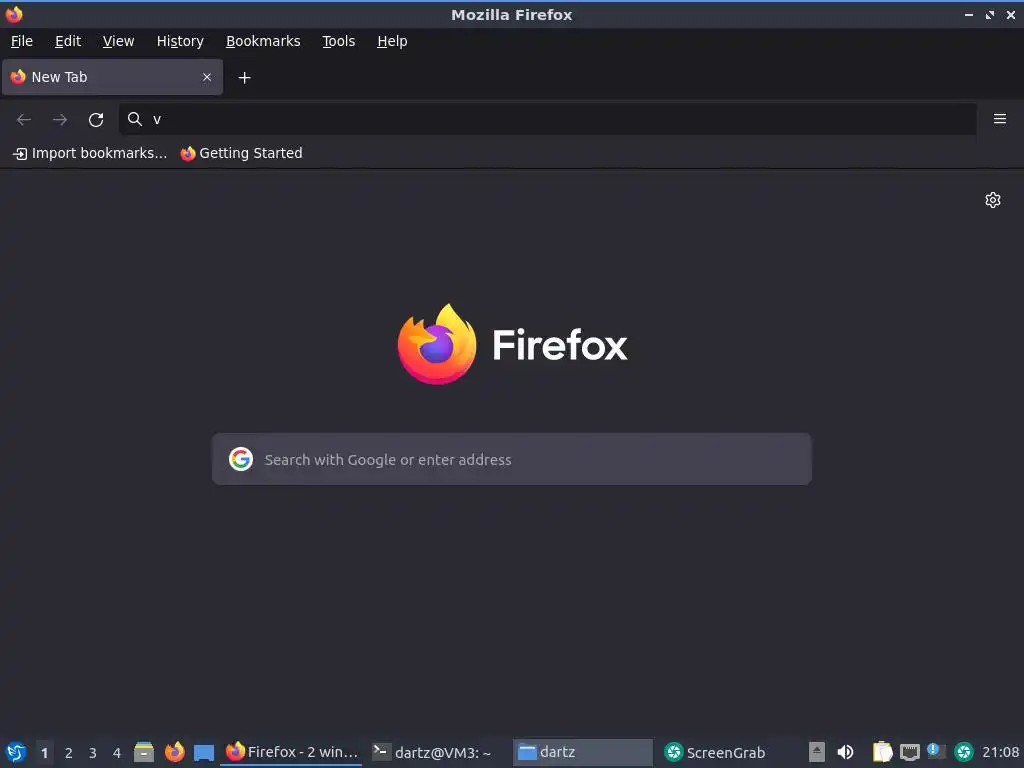The height and width of the screenshot is (768, 1024).
Task: Open the History menu
Action: tap(180, 41)
